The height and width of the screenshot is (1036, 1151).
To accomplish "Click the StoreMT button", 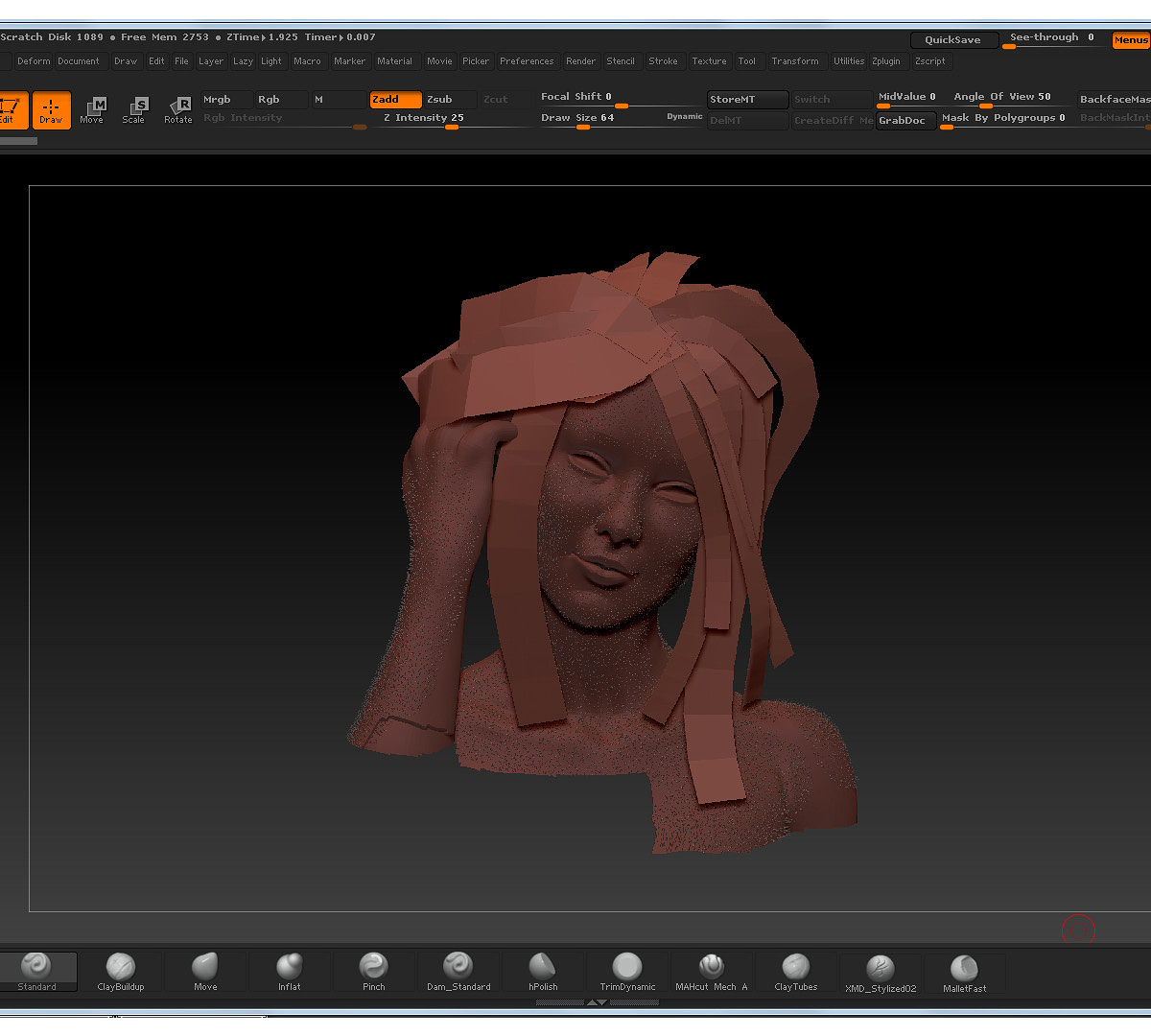I will coord(748,100).
